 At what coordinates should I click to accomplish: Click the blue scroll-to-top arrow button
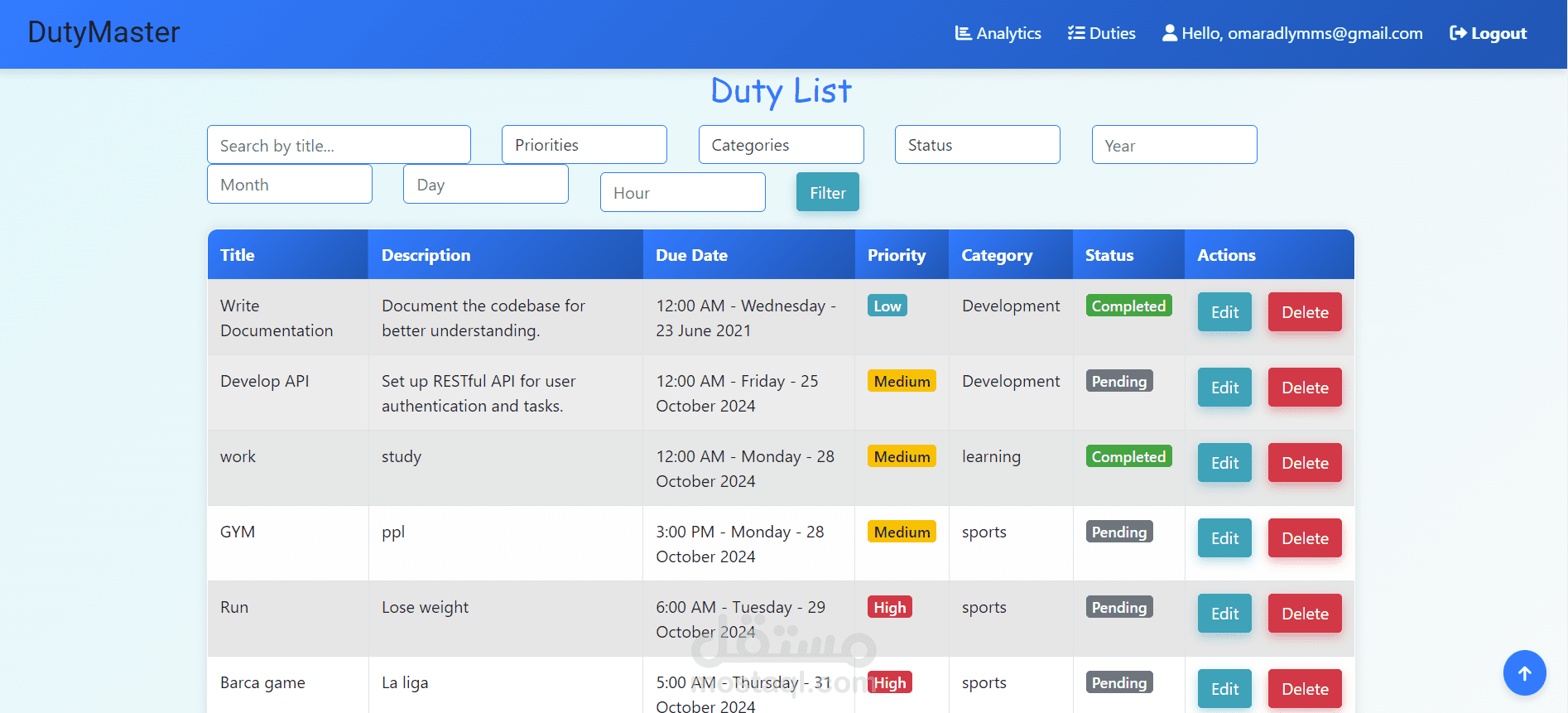pos(1524,673)
